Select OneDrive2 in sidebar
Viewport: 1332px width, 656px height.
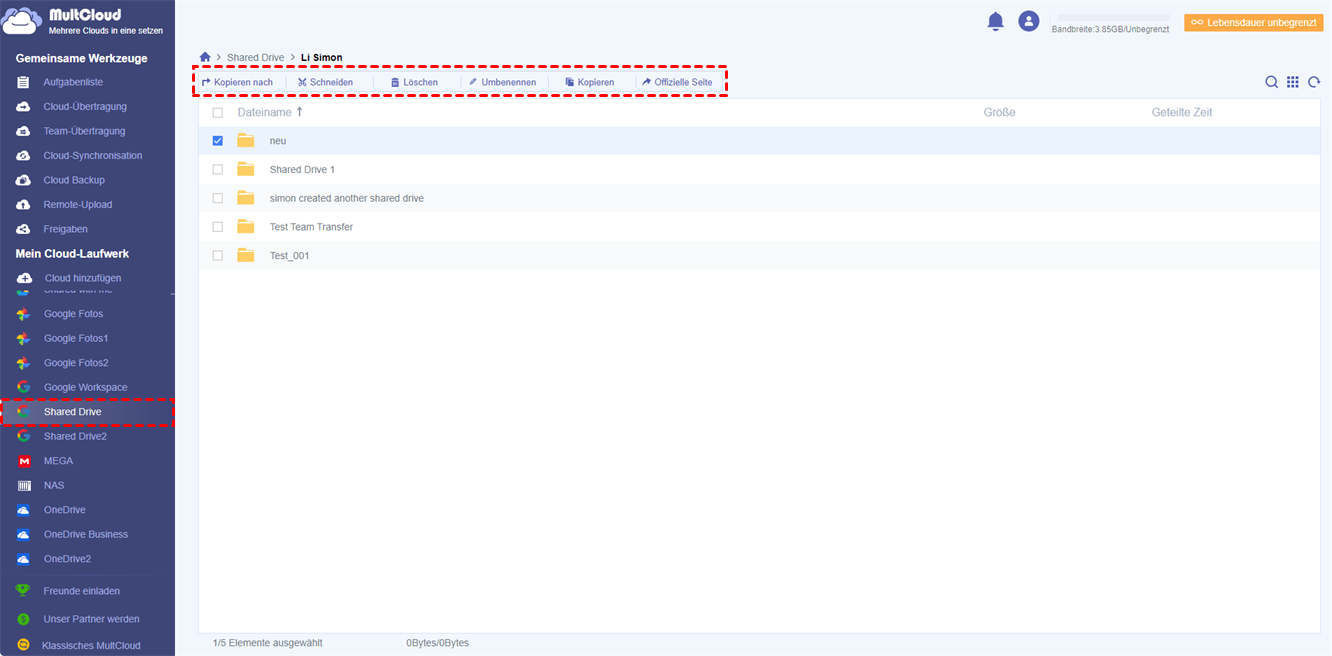click(68, 559)
